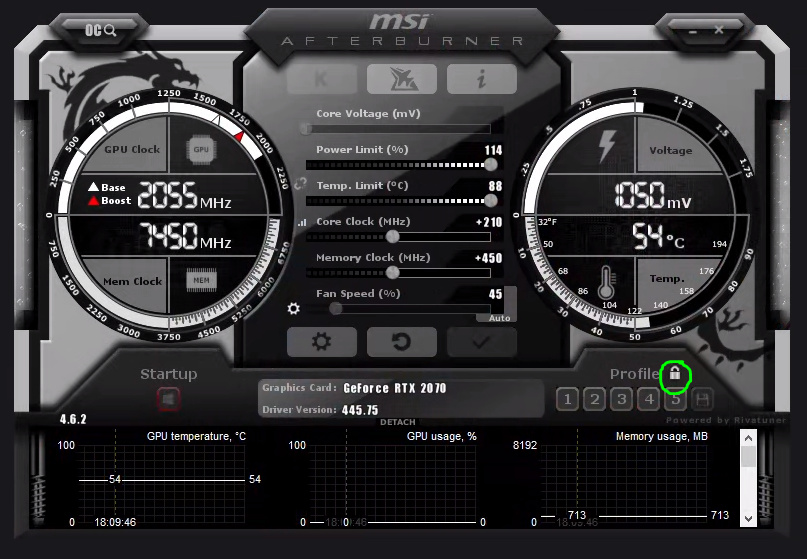Click the Core Clock value +210
Viewport: 807px width, 559px height.
click(x=488, y=222)
